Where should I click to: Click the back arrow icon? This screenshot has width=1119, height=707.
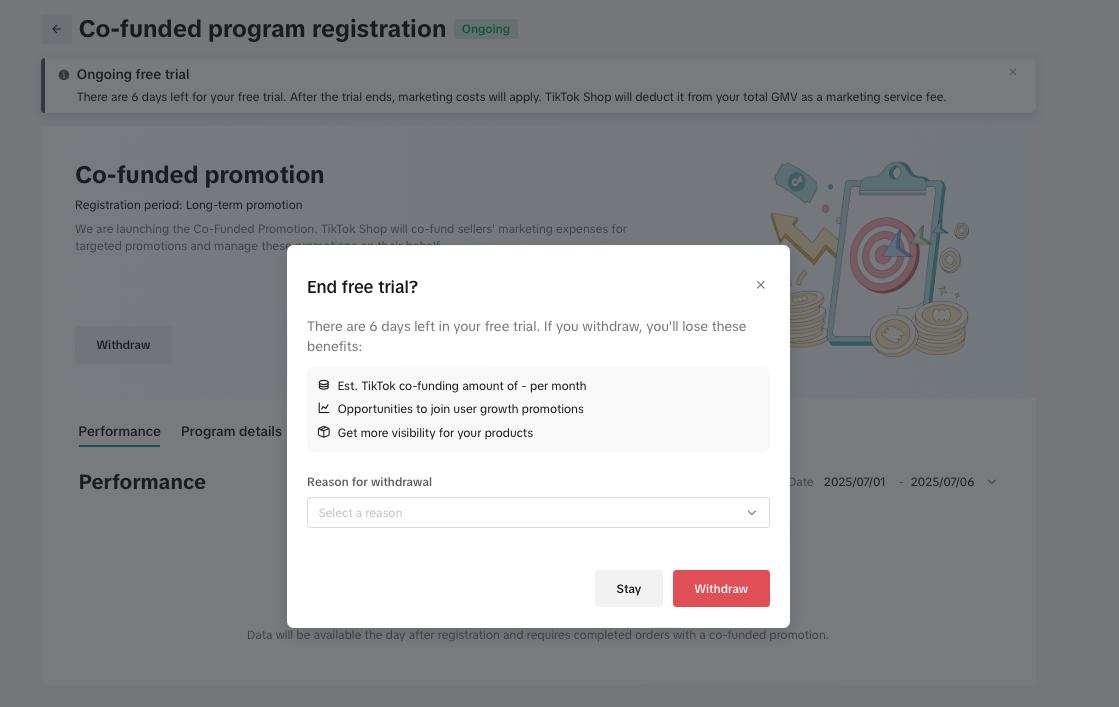[x=57, y=29]
